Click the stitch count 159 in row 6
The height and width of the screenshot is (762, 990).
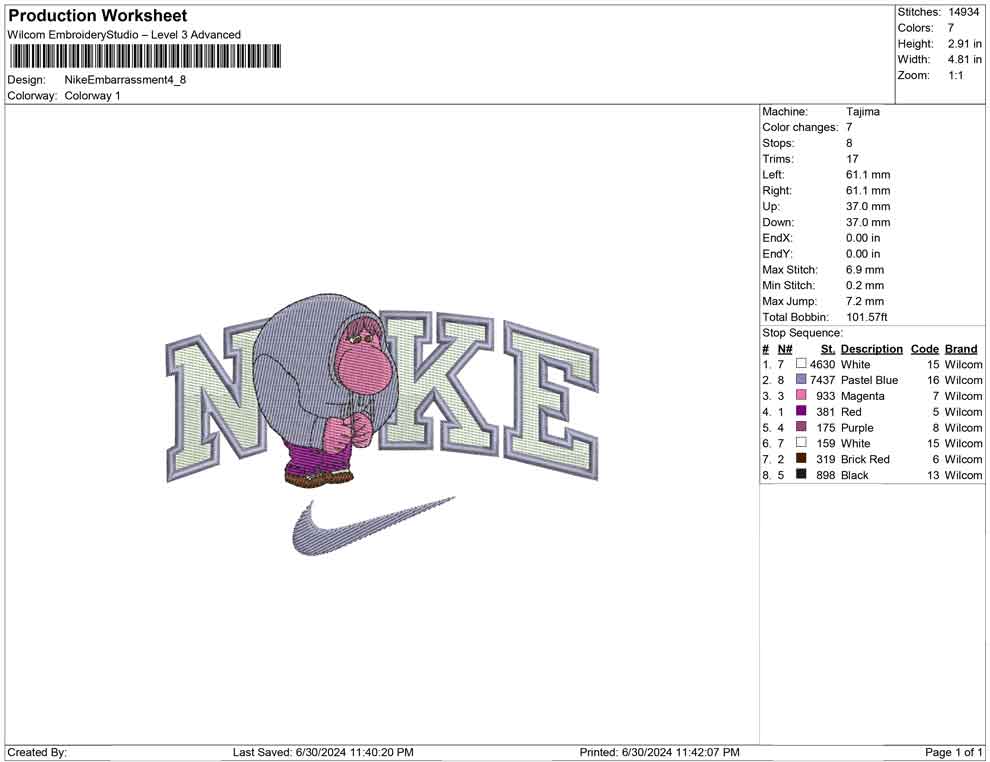click(825, 443)
